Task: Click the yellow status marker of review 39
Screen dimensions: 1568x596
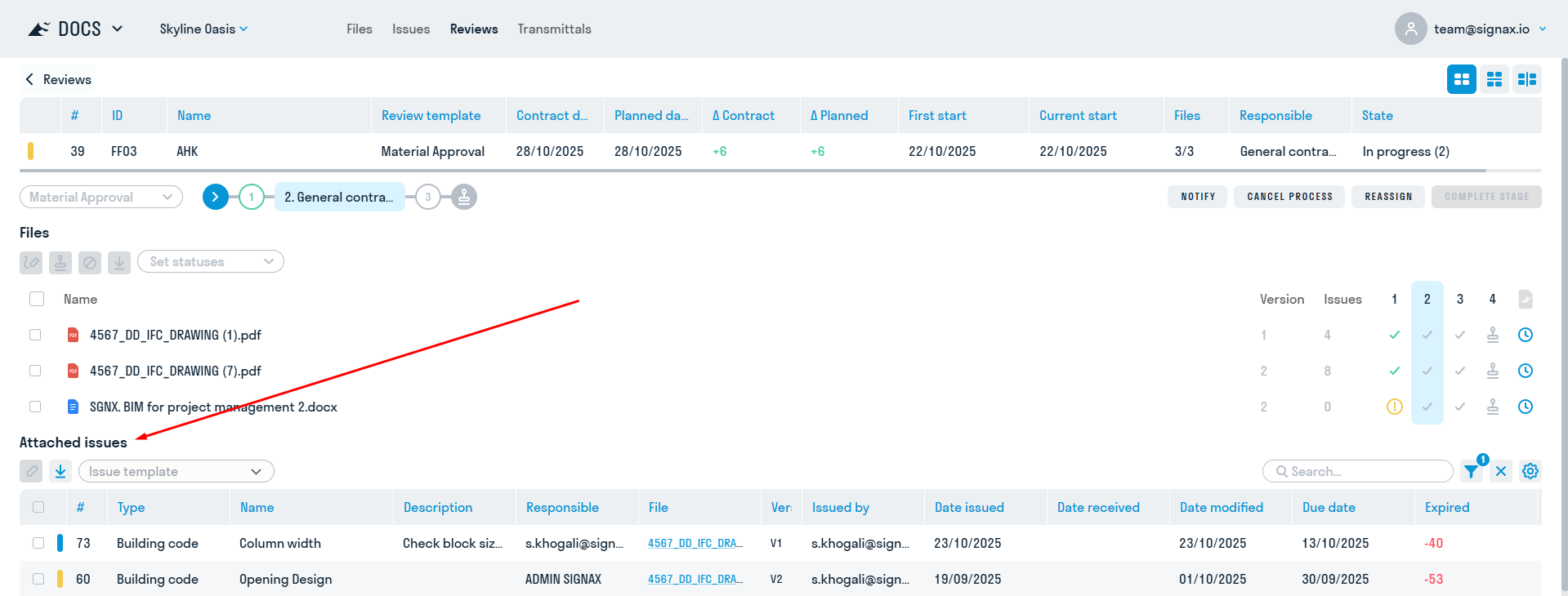Action: [x=31, y=151]
